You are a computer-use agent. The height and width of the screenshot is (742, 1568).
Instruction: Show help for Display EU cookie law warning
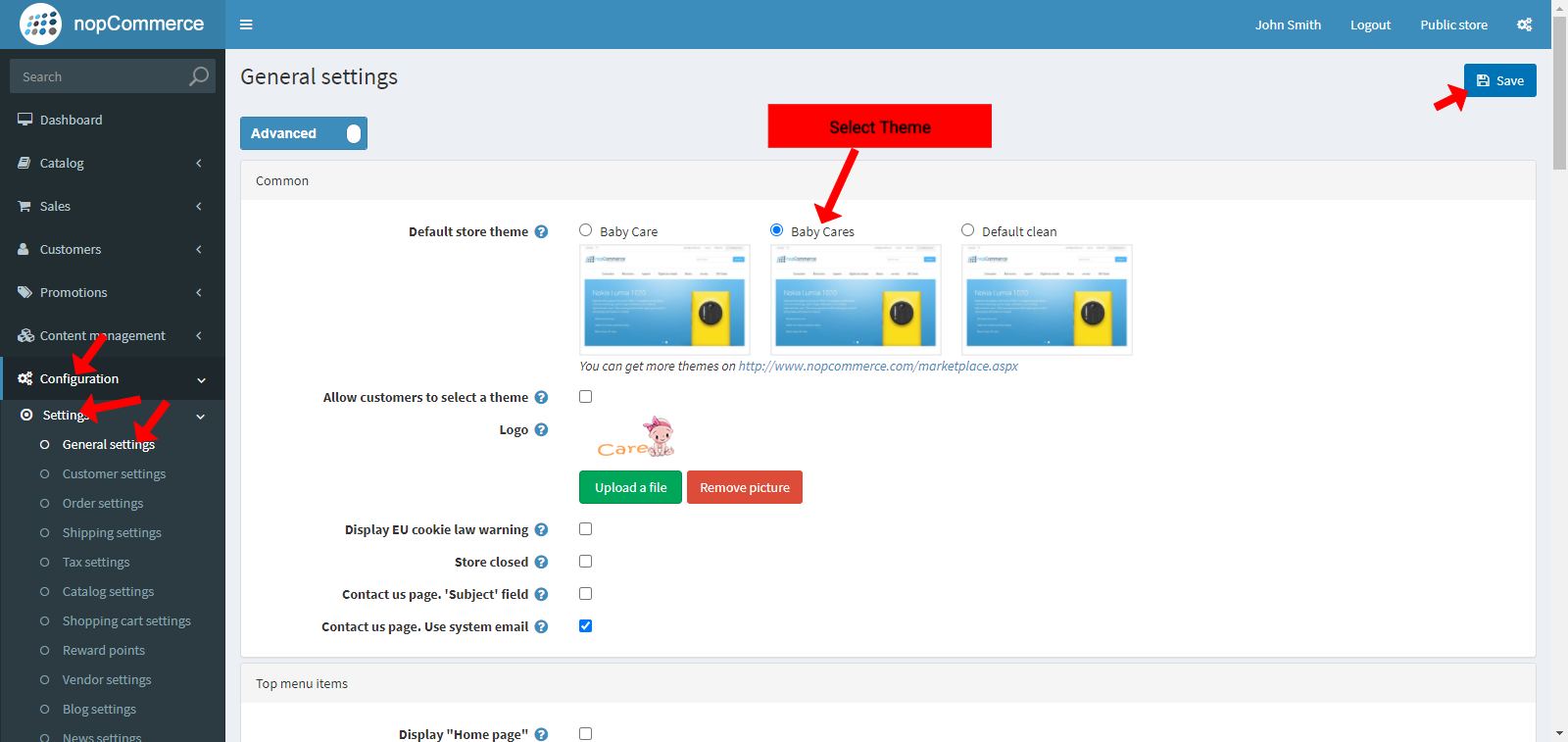541,529
